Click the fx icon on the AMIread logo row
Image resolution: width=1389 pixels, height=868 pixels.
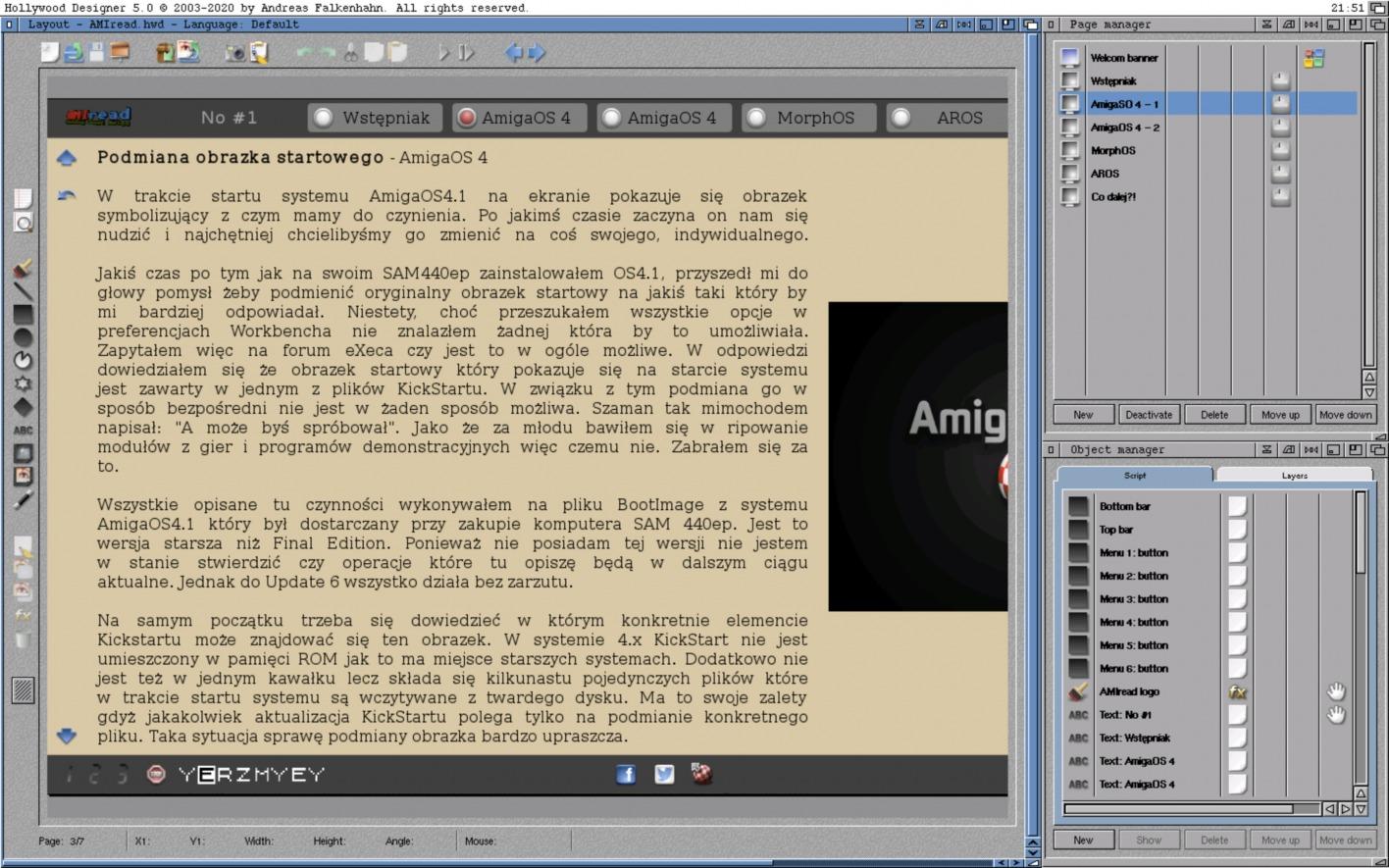[1237, 691]
